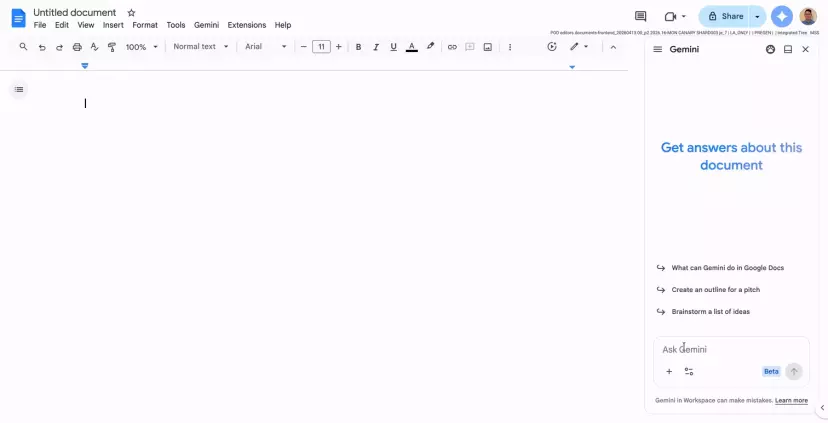Open the zoom level dropdown at 100%
This screenshot has width=828, height=423.
click(142, 47)
